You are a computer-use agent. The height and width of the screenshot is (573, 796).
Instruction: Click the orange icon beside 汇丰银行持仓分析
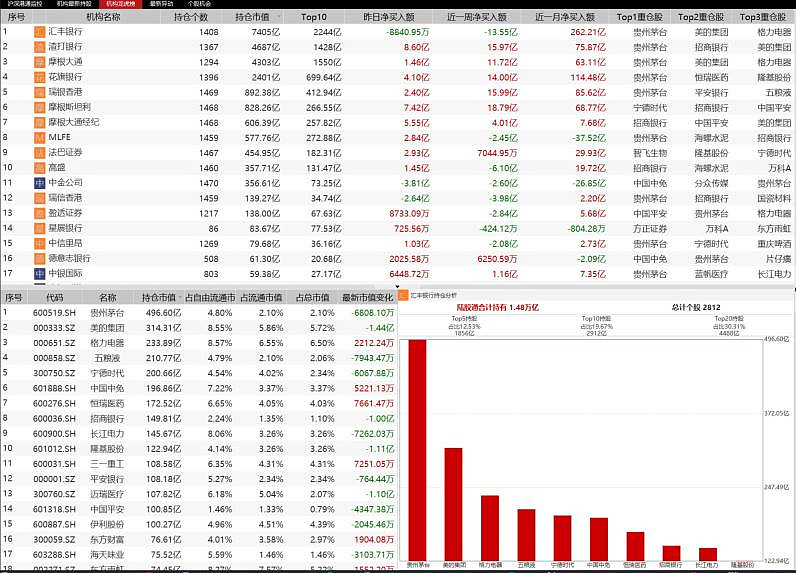403,295
